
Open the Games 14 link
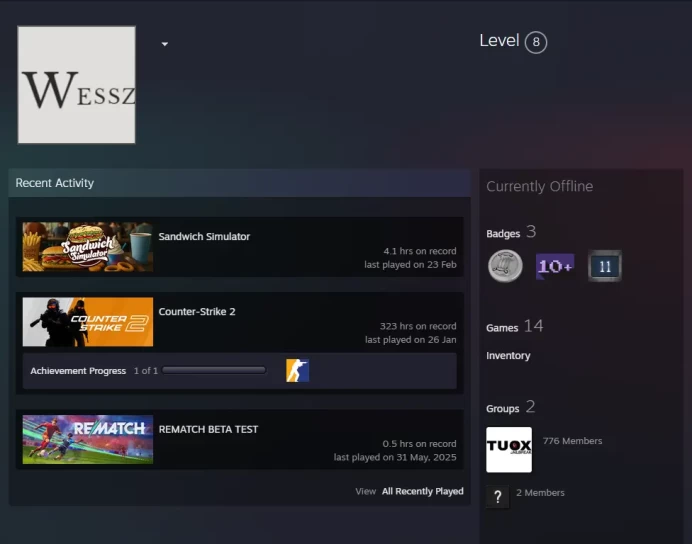pos(515,326)
